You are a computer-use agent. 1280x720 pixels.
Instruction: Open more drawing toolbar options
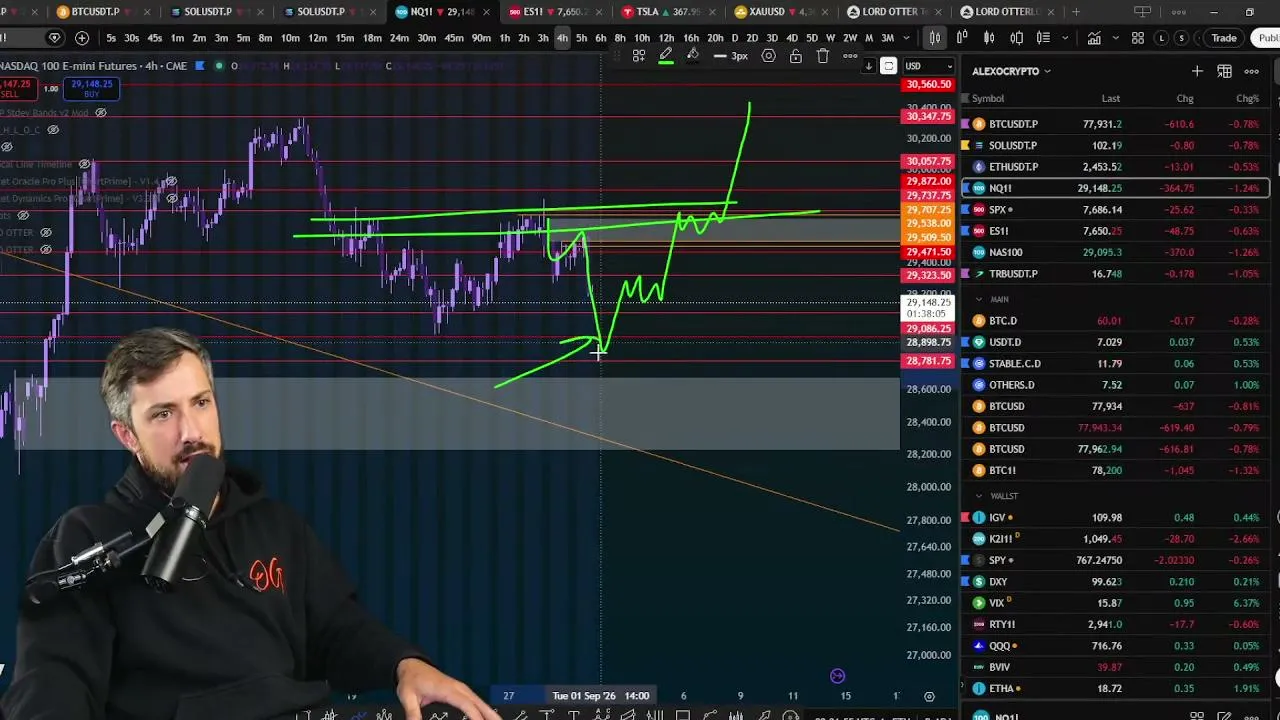coord(849,56)
